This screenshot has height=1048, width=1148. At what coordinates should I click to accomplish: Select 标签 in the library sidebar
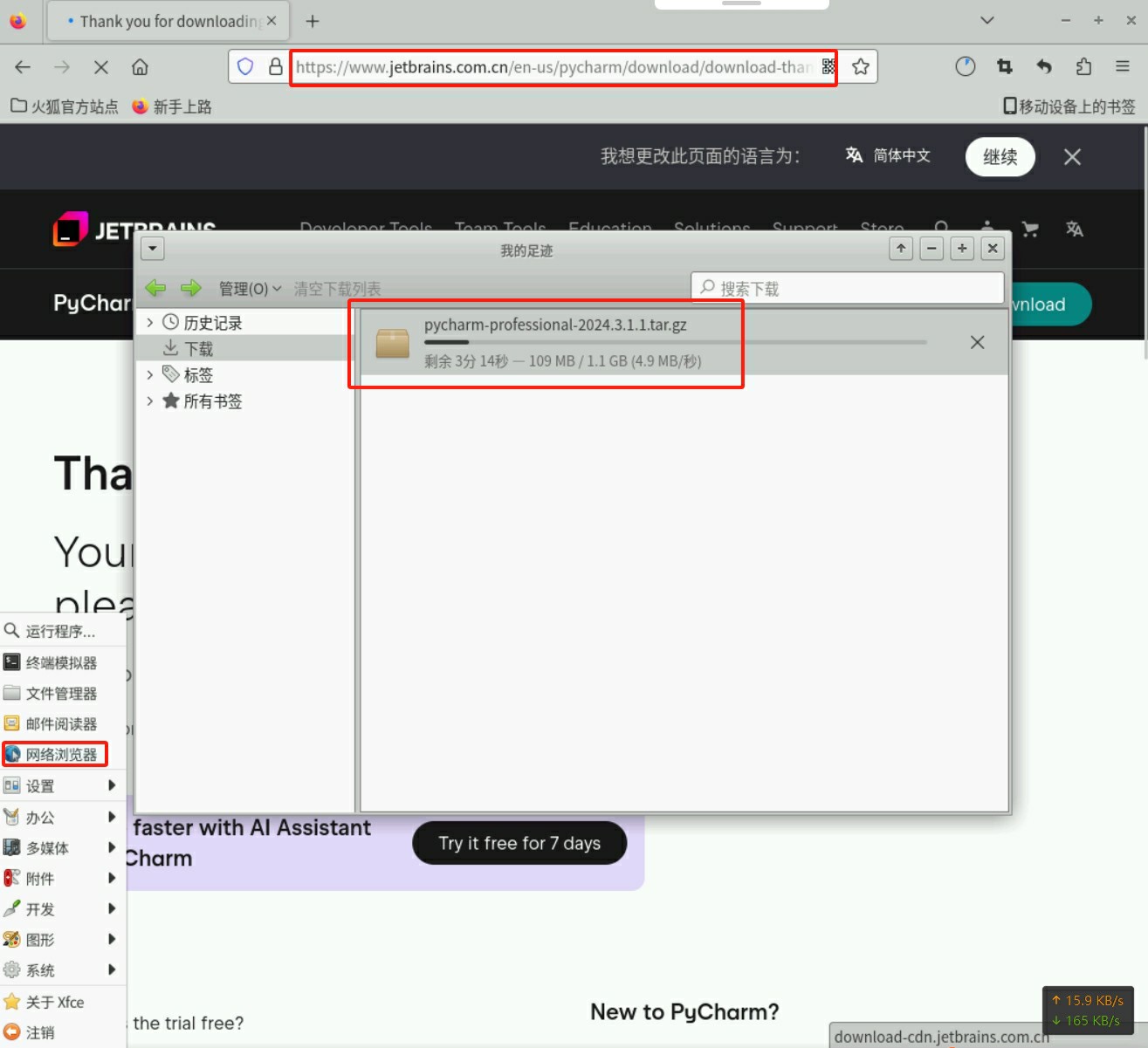pos(198,375)
